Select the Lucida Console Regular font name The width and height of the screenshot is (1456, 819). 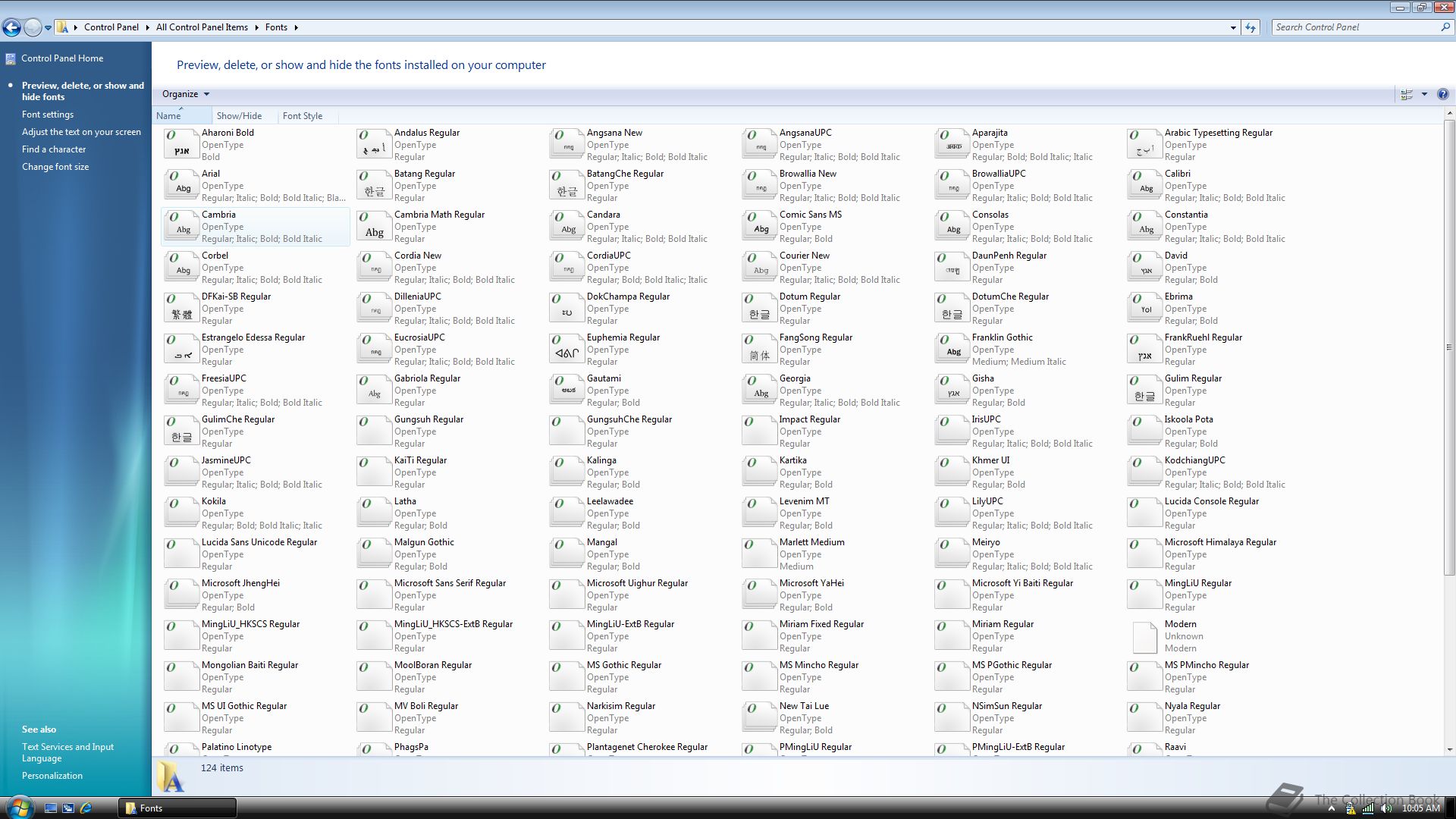pyautogui.click(x=1211, y=501)
